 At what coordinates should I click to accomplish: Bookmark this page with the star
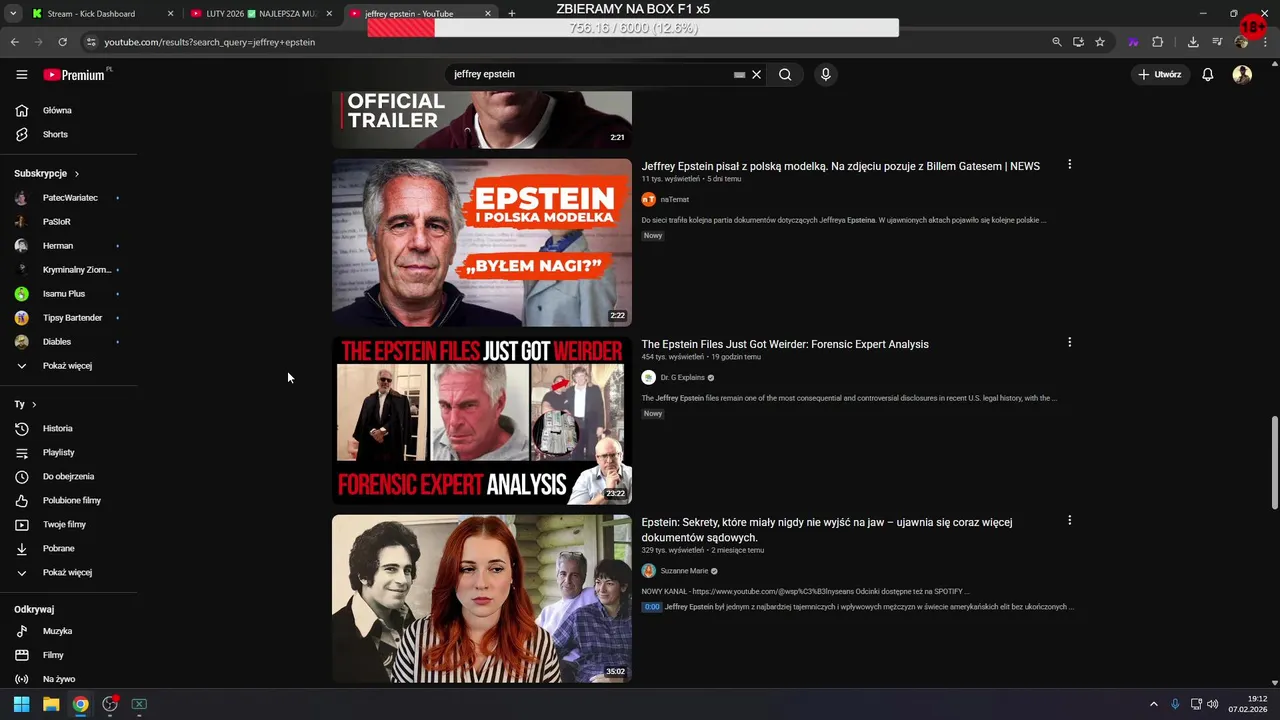pos(1100,42)
